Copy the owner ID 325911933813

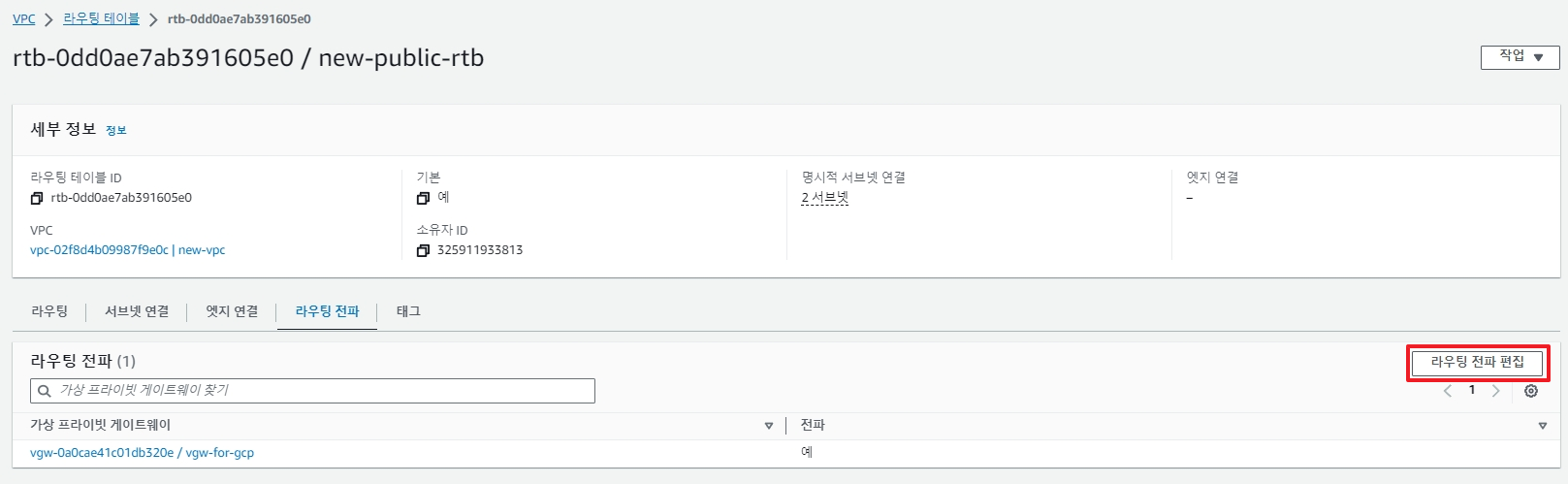423,250
